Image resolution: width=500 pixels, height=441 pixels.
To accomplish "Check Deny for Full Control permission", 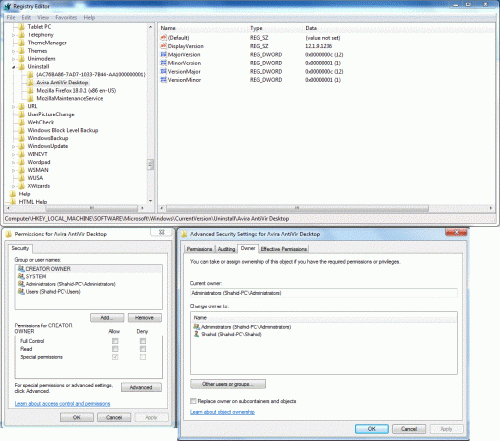I will coord(143,341).
